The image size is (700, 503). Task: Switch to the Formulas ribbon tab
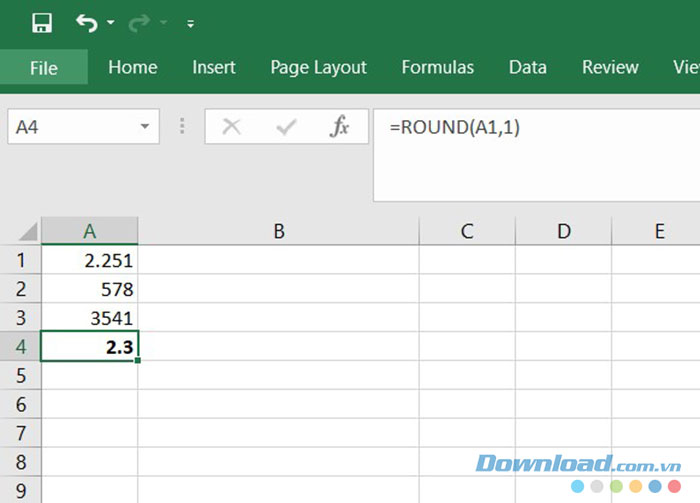(x=437, y=68)
